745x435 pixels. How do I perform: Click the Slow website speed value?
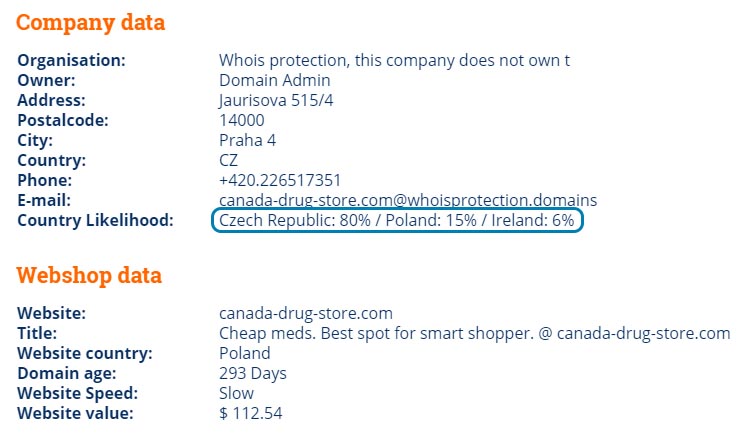[237, 393]
